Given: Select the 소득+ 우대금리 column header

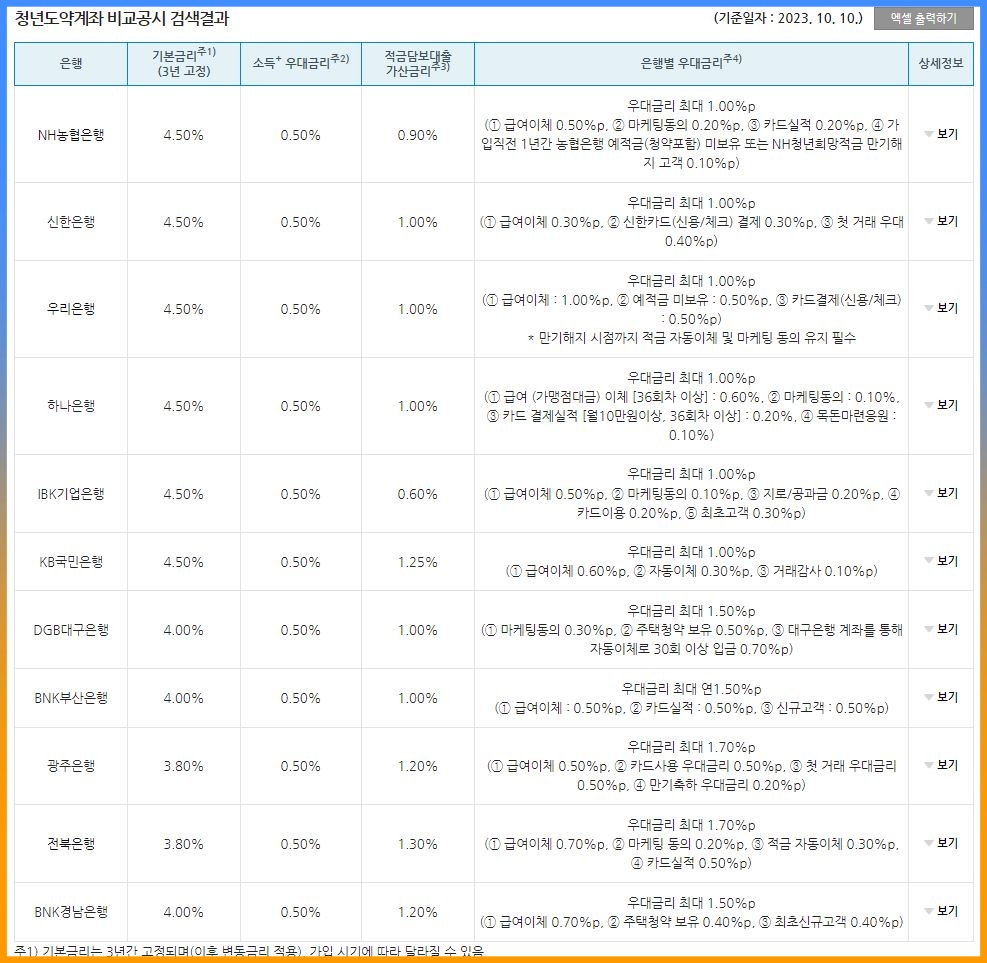Looking at the screenshot, I should [301, 64].
